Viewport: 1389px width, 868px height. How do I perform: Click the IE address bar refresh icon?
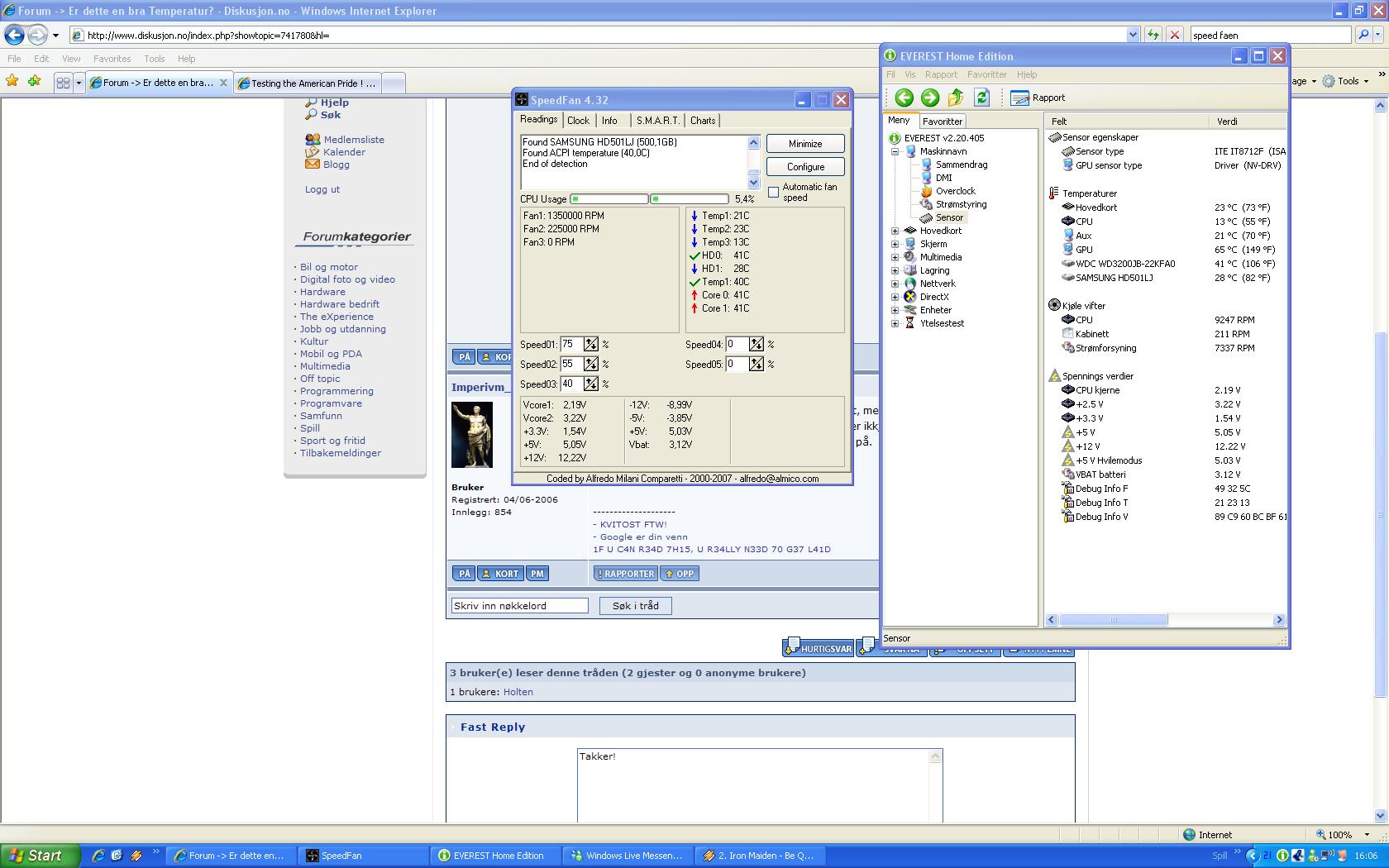1152,35
